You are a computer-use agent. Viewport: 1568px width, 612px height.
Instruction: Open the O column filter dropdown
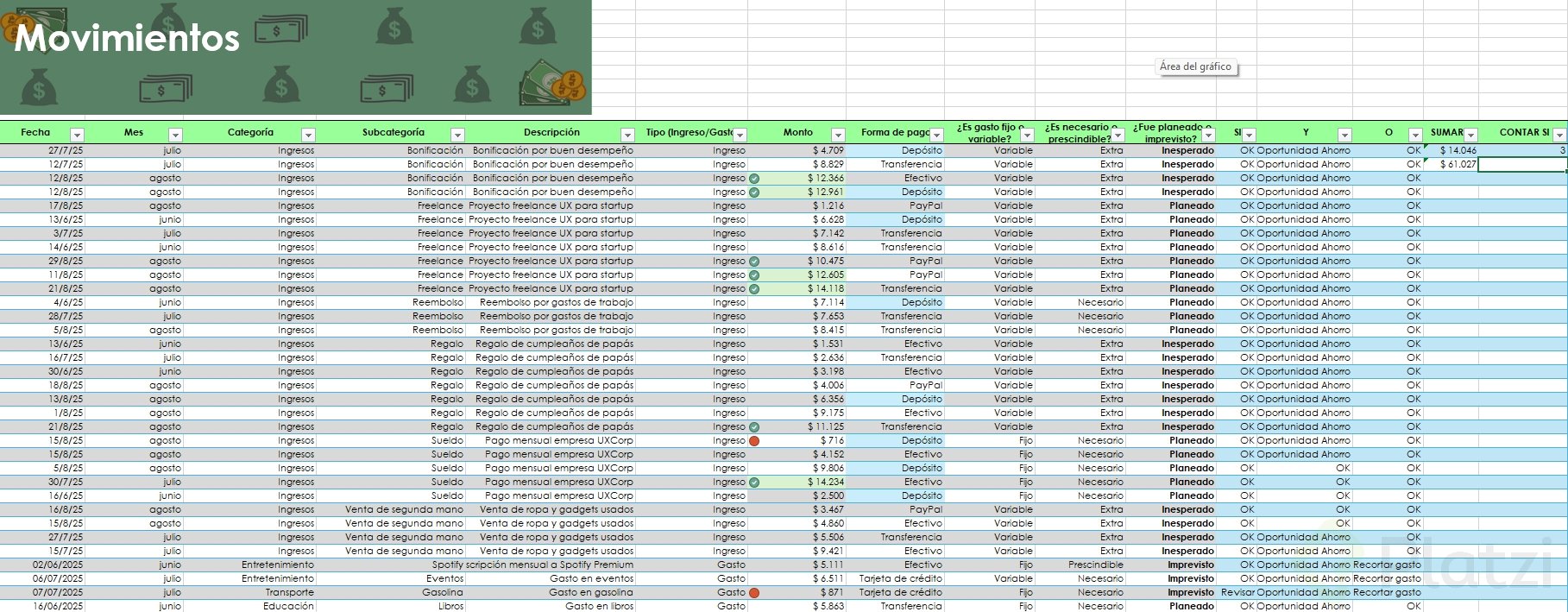pos(1415,135)
